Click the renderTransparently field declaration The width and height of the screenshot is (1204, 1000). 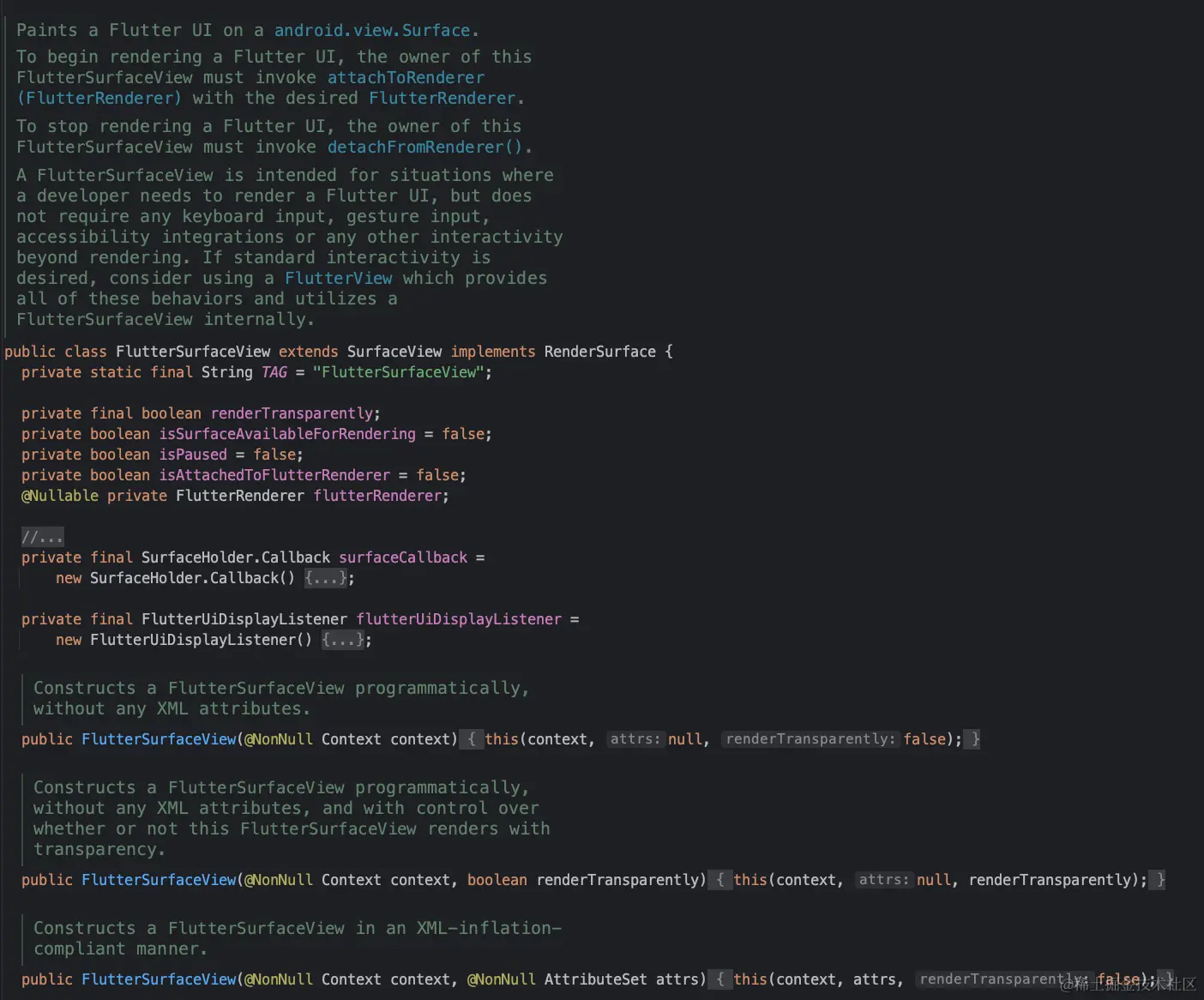(x=292, y=413)
